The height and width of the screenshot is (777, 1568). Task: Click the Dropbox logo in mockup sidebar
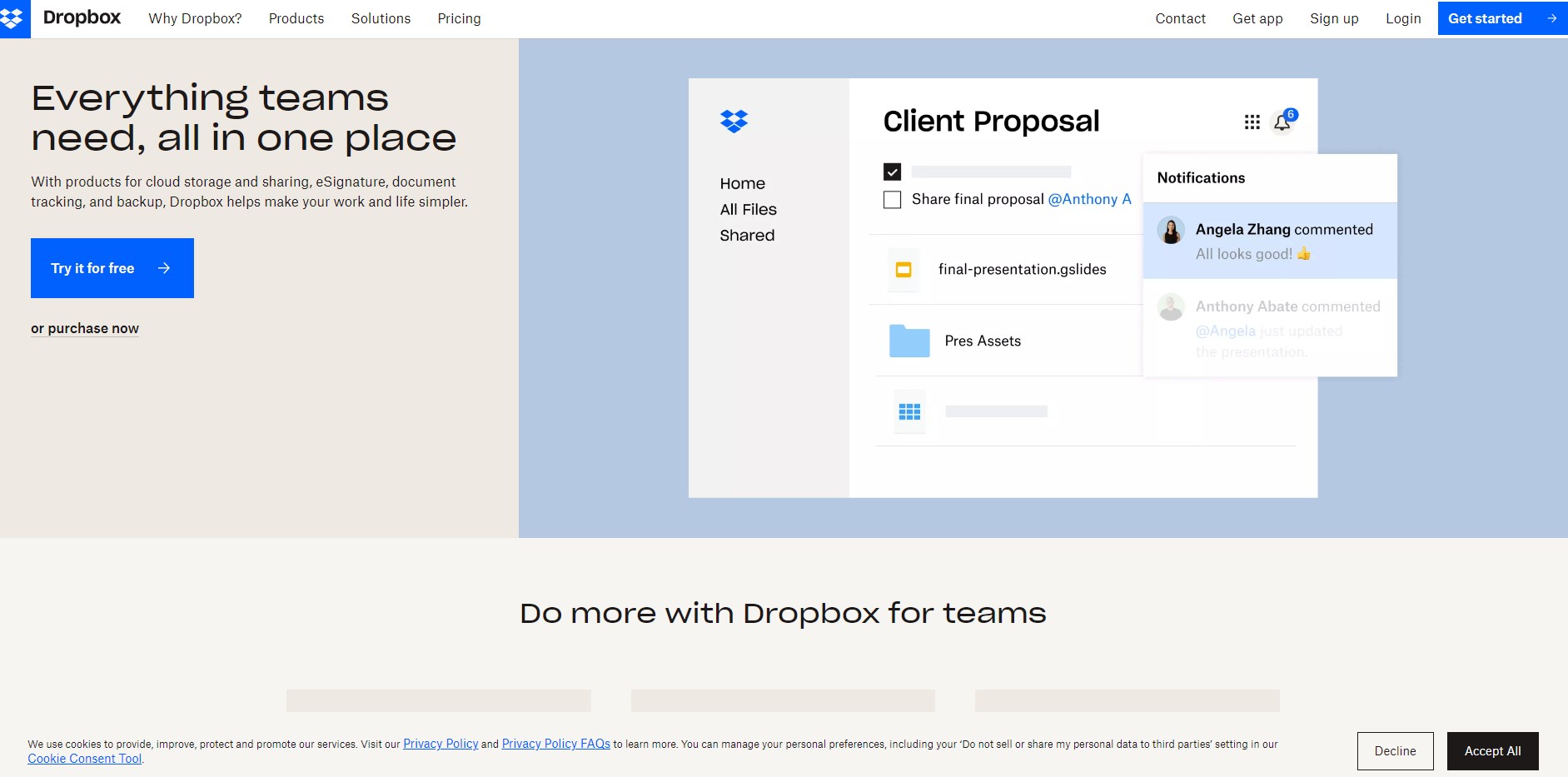pyautogui.click(x=734, y=122)
